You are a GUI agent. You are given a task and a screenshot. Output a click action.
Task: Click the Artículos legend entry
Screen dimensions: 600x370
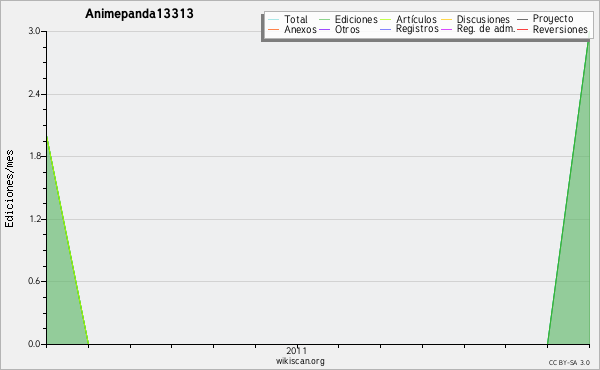coord(416,19)
